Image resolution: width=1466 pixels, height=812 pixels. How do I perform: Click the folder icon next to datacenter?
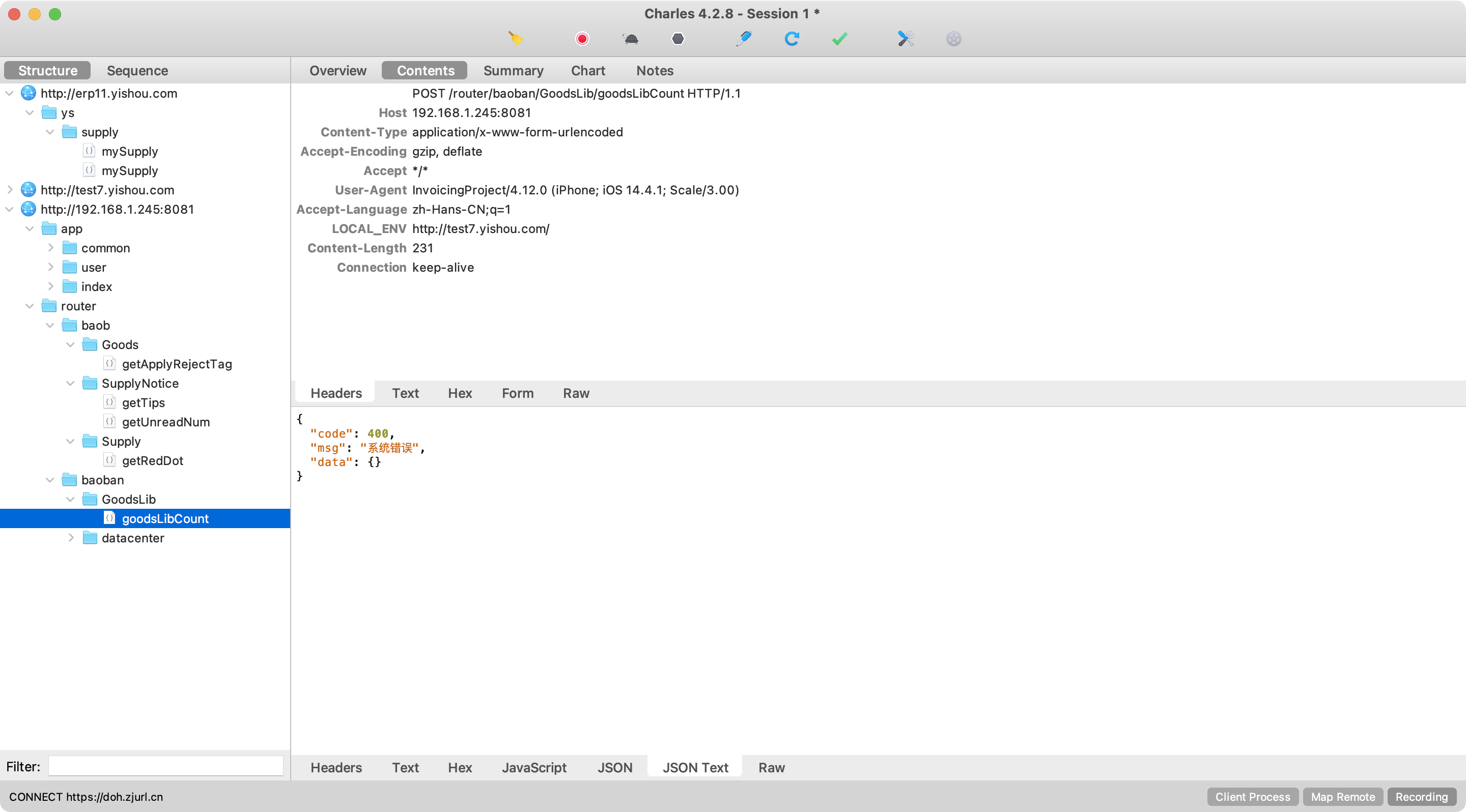90,538
